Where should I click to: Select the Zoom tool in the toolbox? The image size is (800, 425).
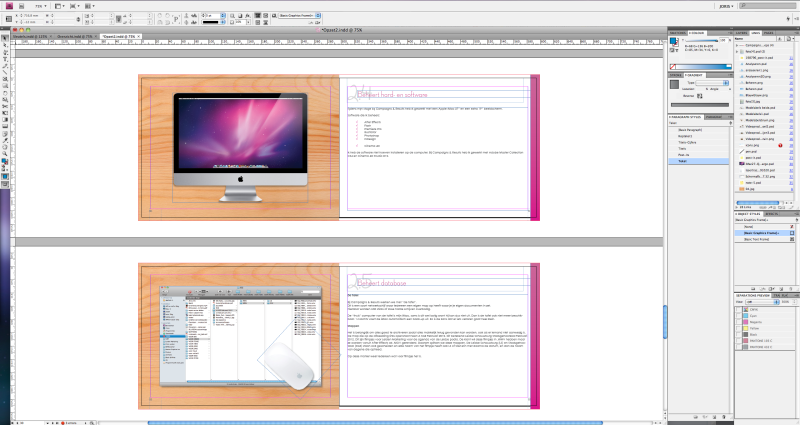tap(5, 154)
